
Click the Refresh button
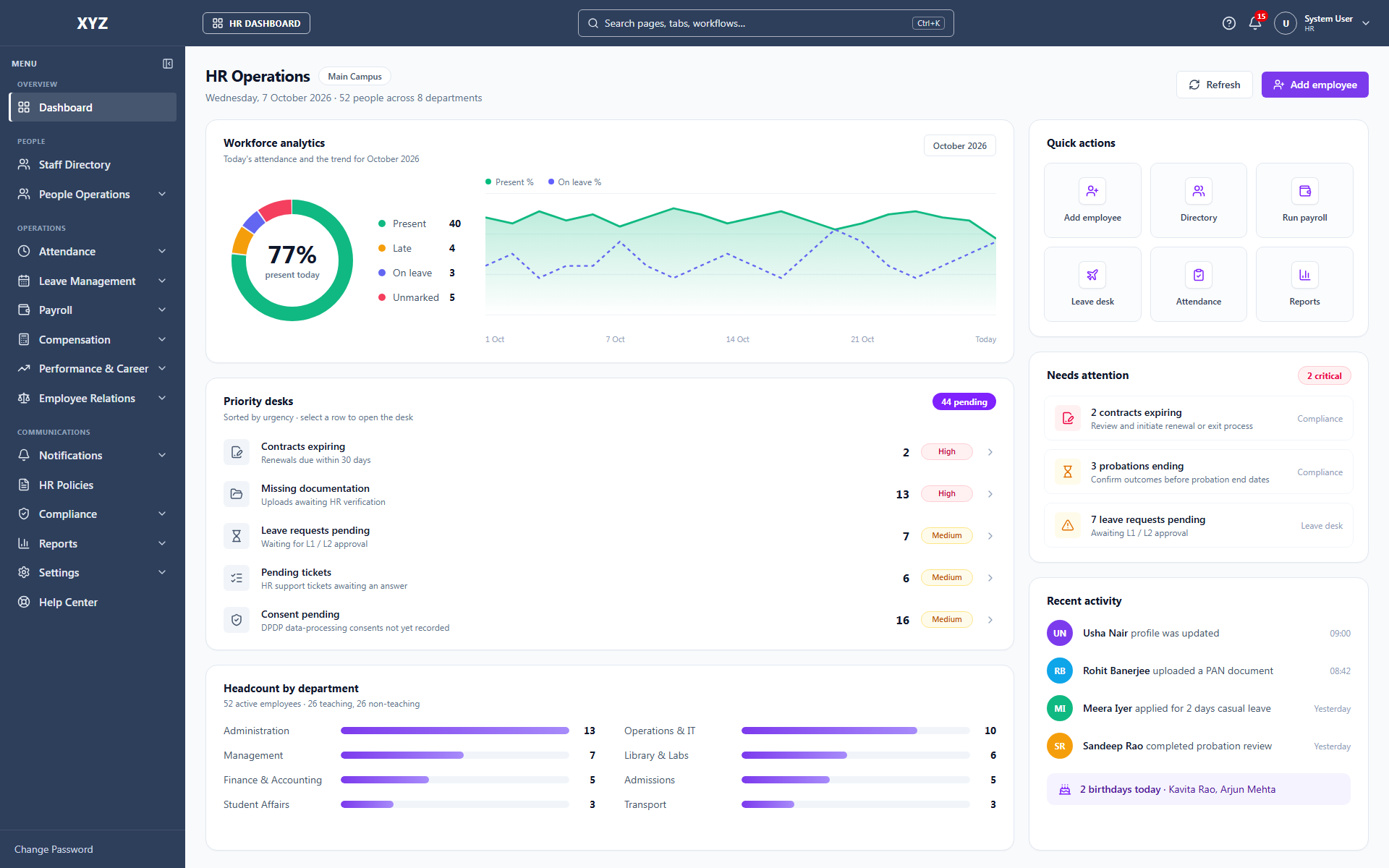tap(1214, 85)
